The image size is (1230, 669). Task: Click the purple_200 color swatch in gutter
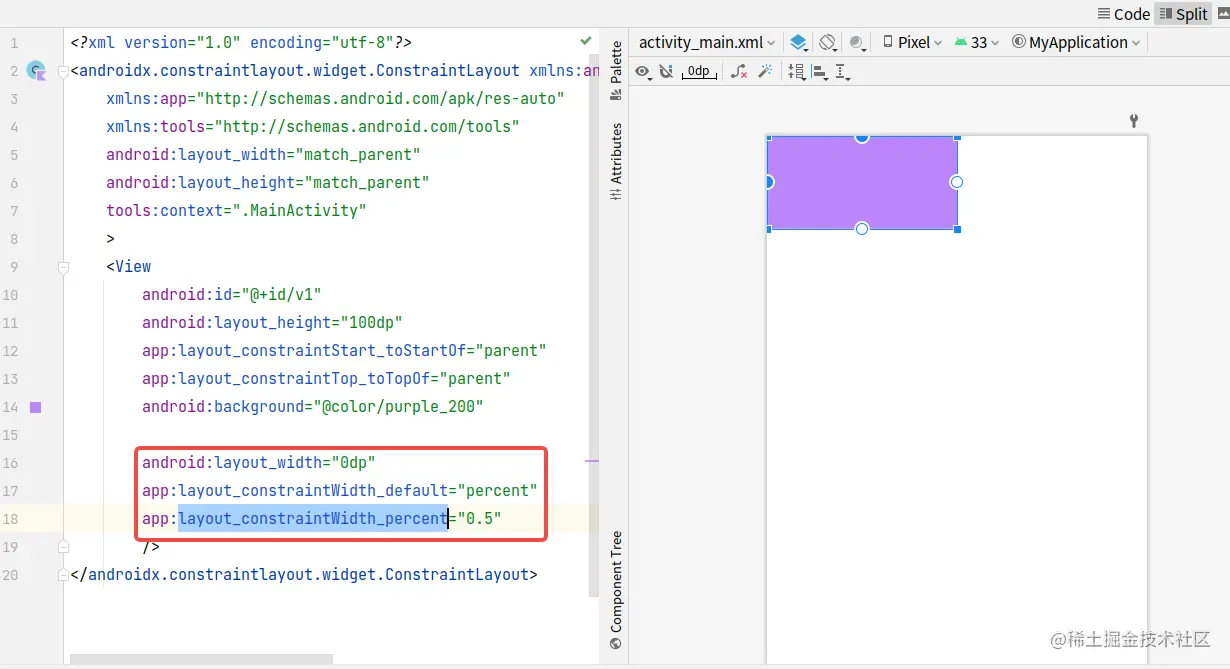point(36,407)
